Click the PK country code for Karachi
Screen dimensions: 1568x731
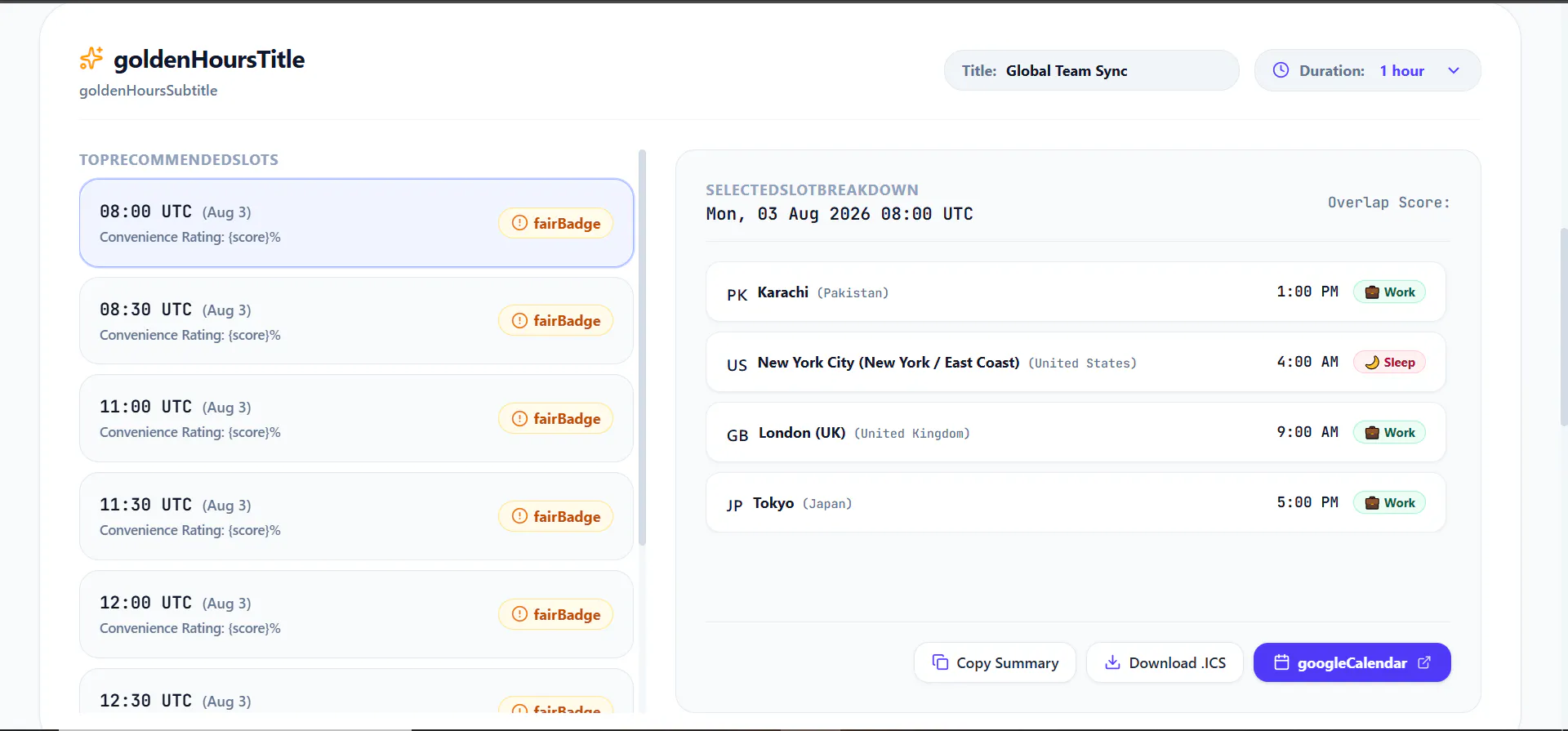tap(737, 295)
